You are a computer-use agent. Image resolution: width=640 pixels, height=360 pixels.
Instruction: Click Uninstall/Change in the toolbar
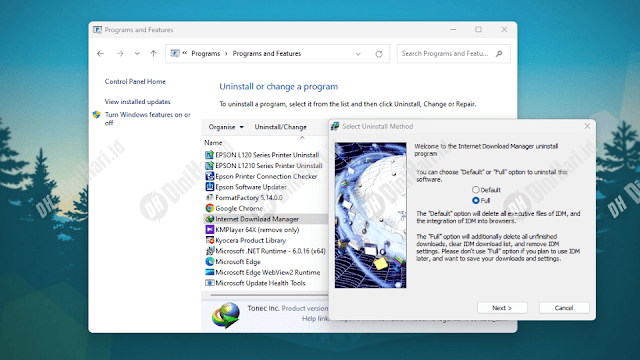[280, 127]
